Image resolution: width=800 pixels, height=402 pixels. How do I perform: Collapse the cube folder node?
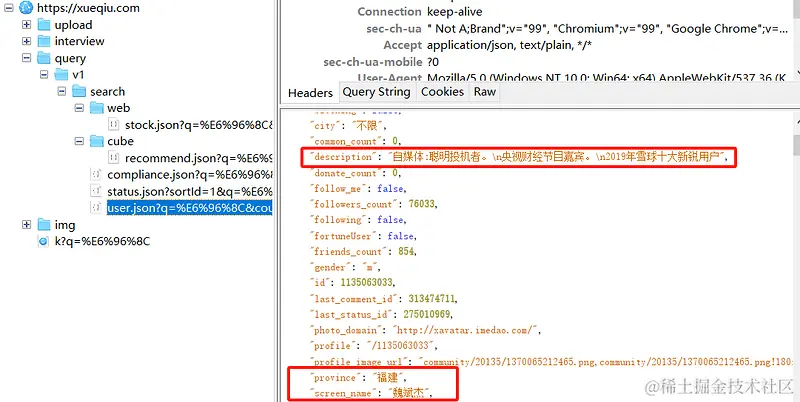79,141
